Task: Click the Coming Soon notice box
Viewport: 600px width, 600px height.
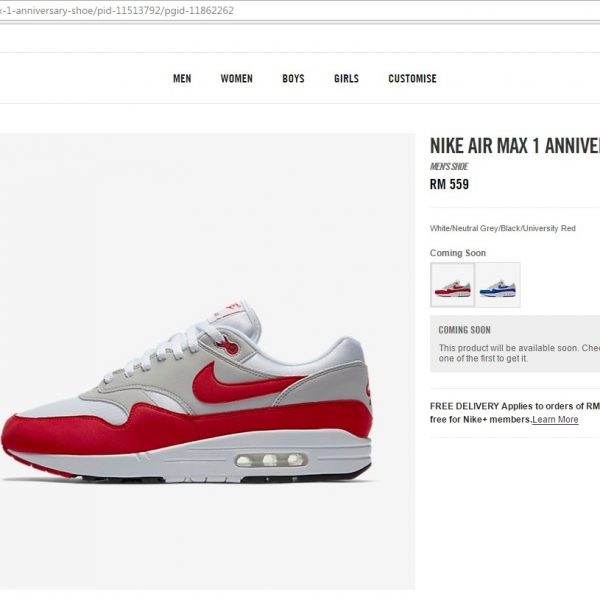Action: 515,344
